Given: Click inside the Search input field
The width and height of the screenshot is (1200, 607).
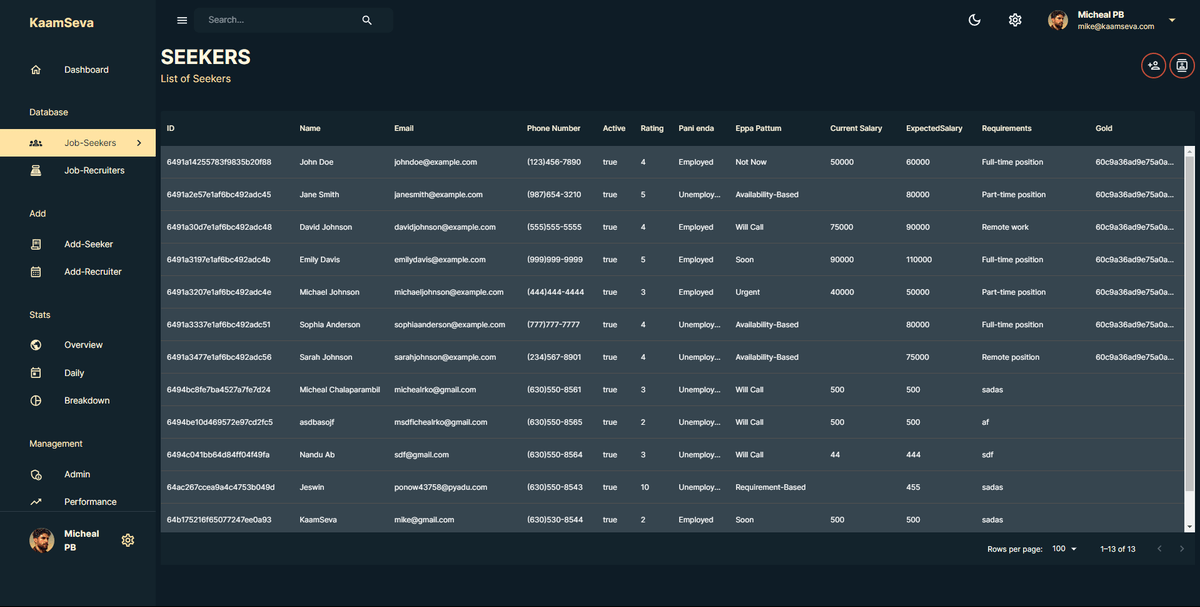Looking at the screenshot, I should point(280,20).
